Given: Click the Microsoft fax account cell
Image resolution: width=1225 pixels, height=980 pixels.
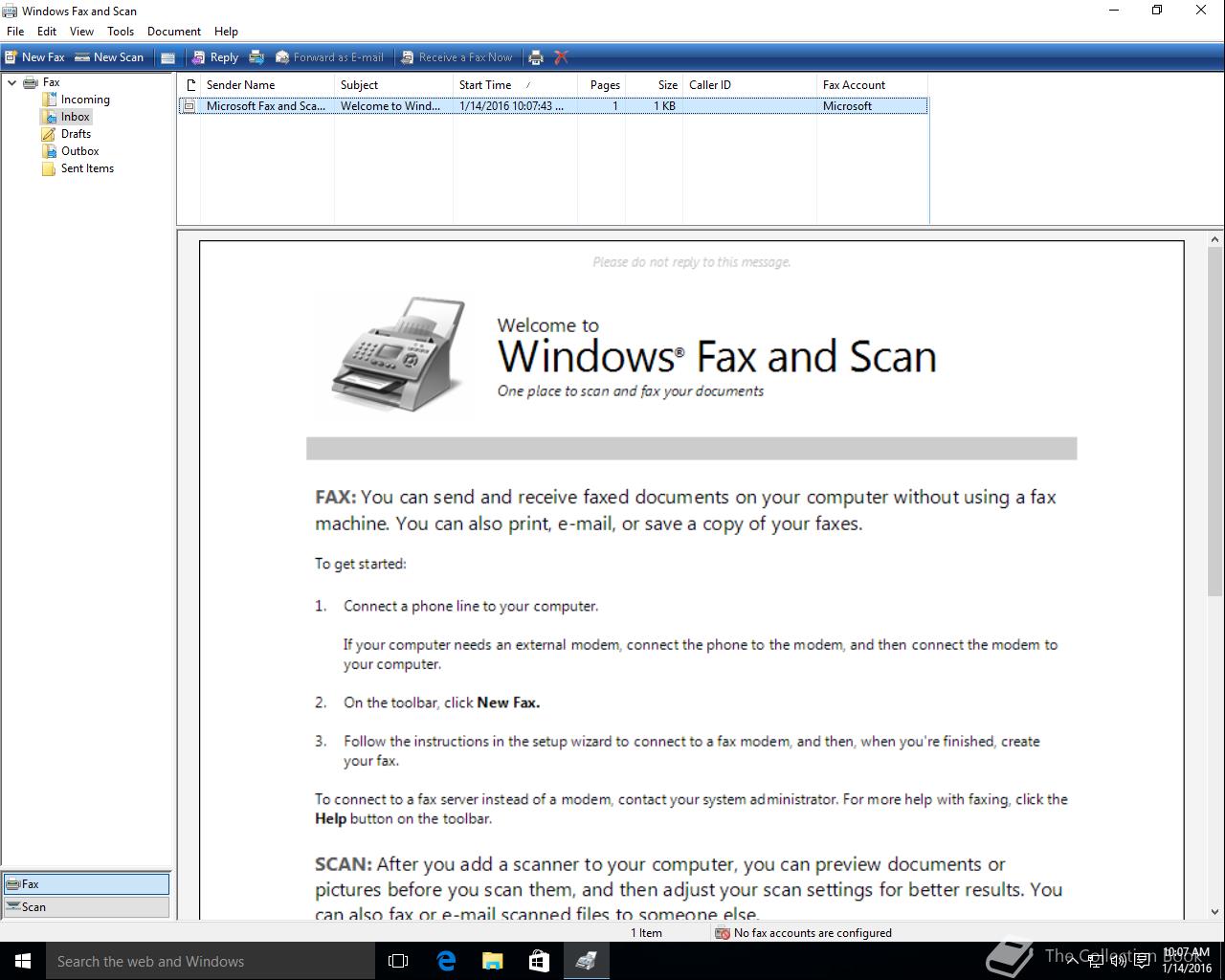Looking at the screenshot, I should click(x=847, y=106).
